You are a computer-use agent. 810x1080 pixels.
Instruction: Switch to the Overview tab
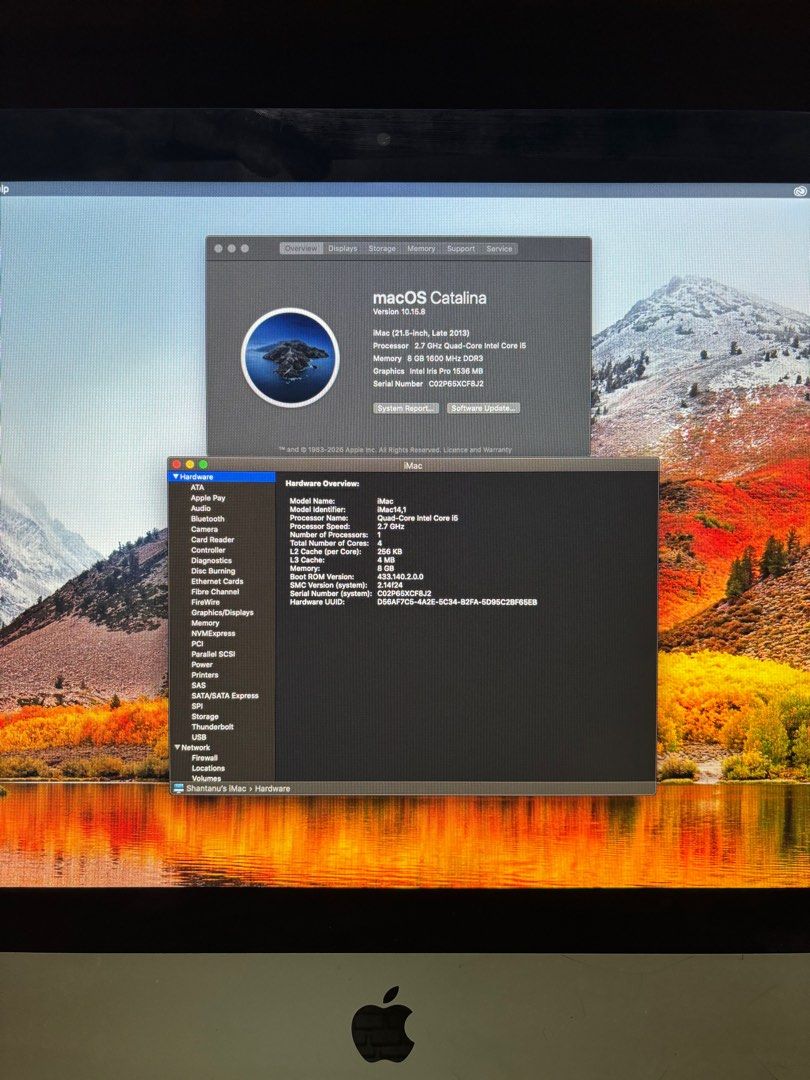click(301, 249)
